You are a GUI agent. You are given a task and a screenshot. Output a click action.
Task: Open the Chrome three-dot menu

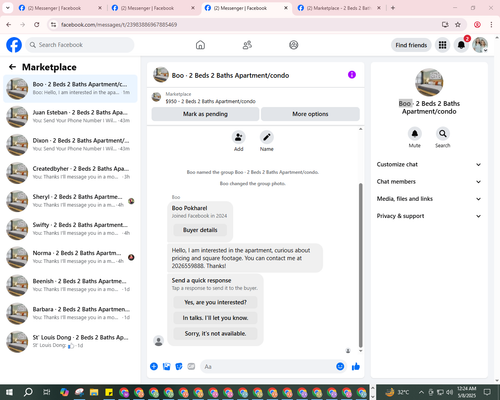pos(491,24)
